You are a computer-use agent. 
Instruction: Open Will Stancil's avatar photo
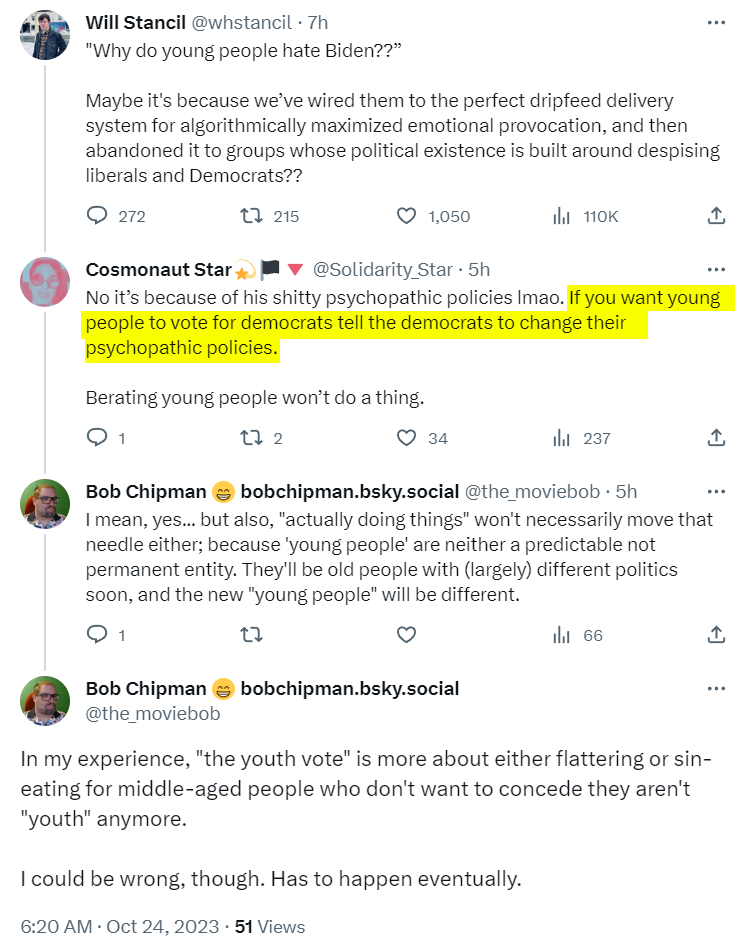pyautogui.click(x=45, y=37)
